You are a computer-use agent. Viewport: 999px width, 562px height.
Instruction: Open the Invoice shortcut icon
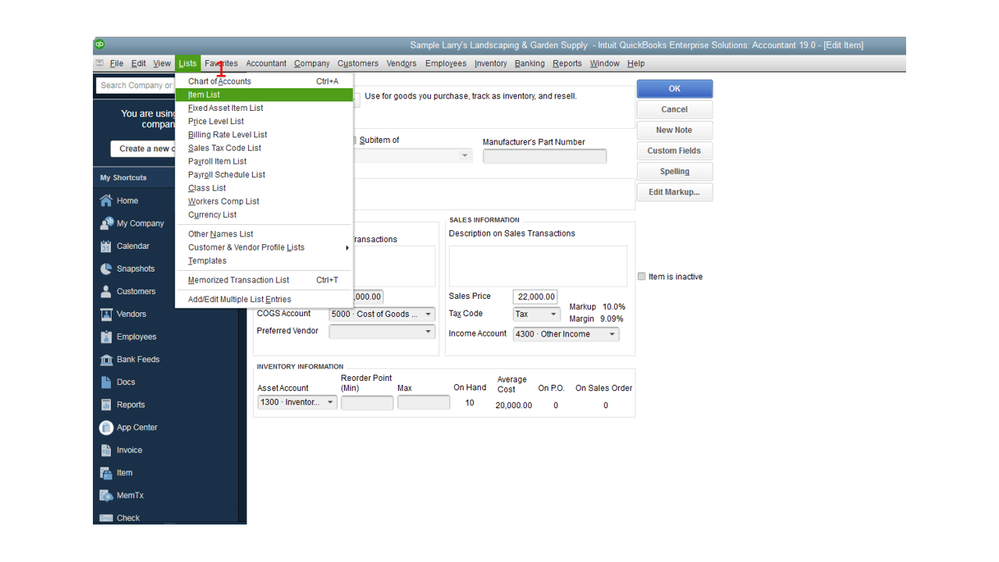click(x=106, y=450)
